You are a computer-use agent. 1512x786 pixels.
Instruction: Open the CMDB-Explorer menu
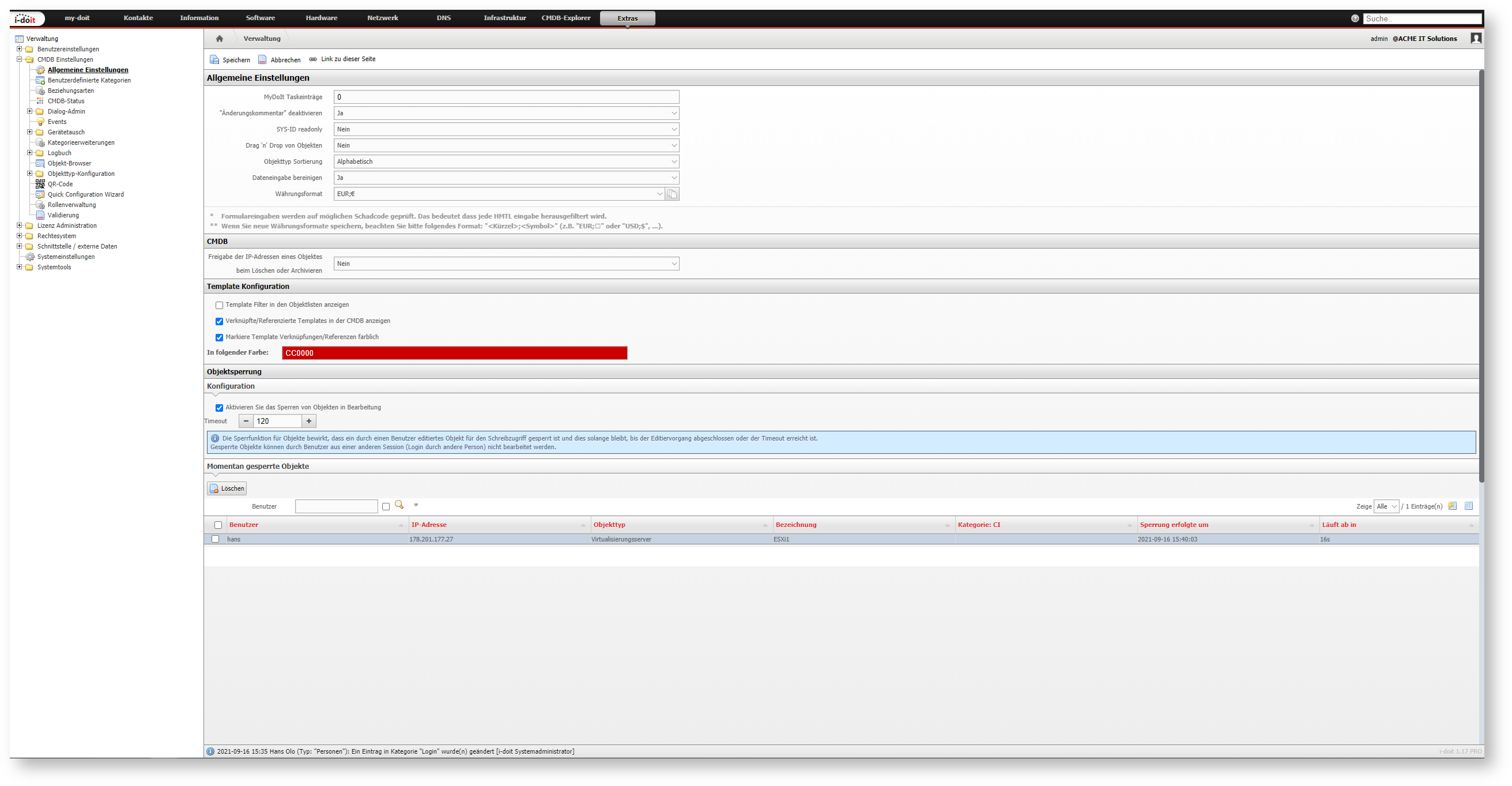[565, 18]
